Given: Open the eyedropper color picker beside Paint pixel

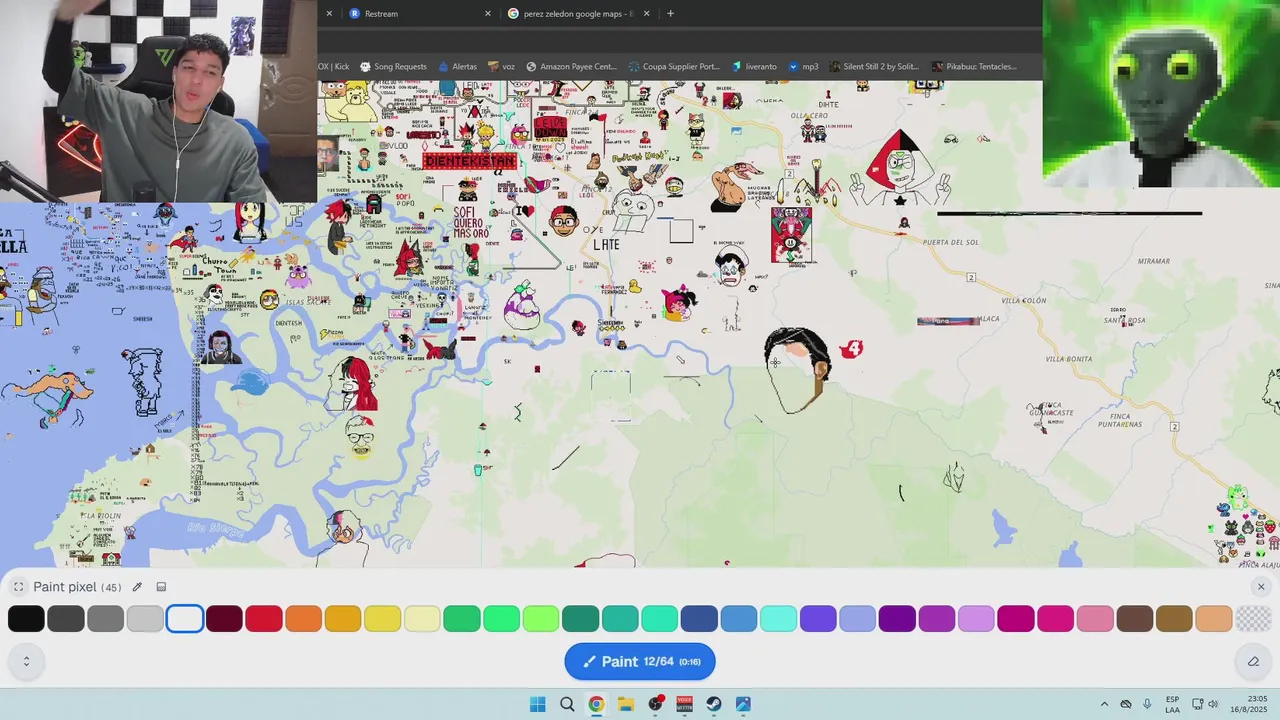Looking at the screenshot, I should pyautogui.click(x=137, y=587).
